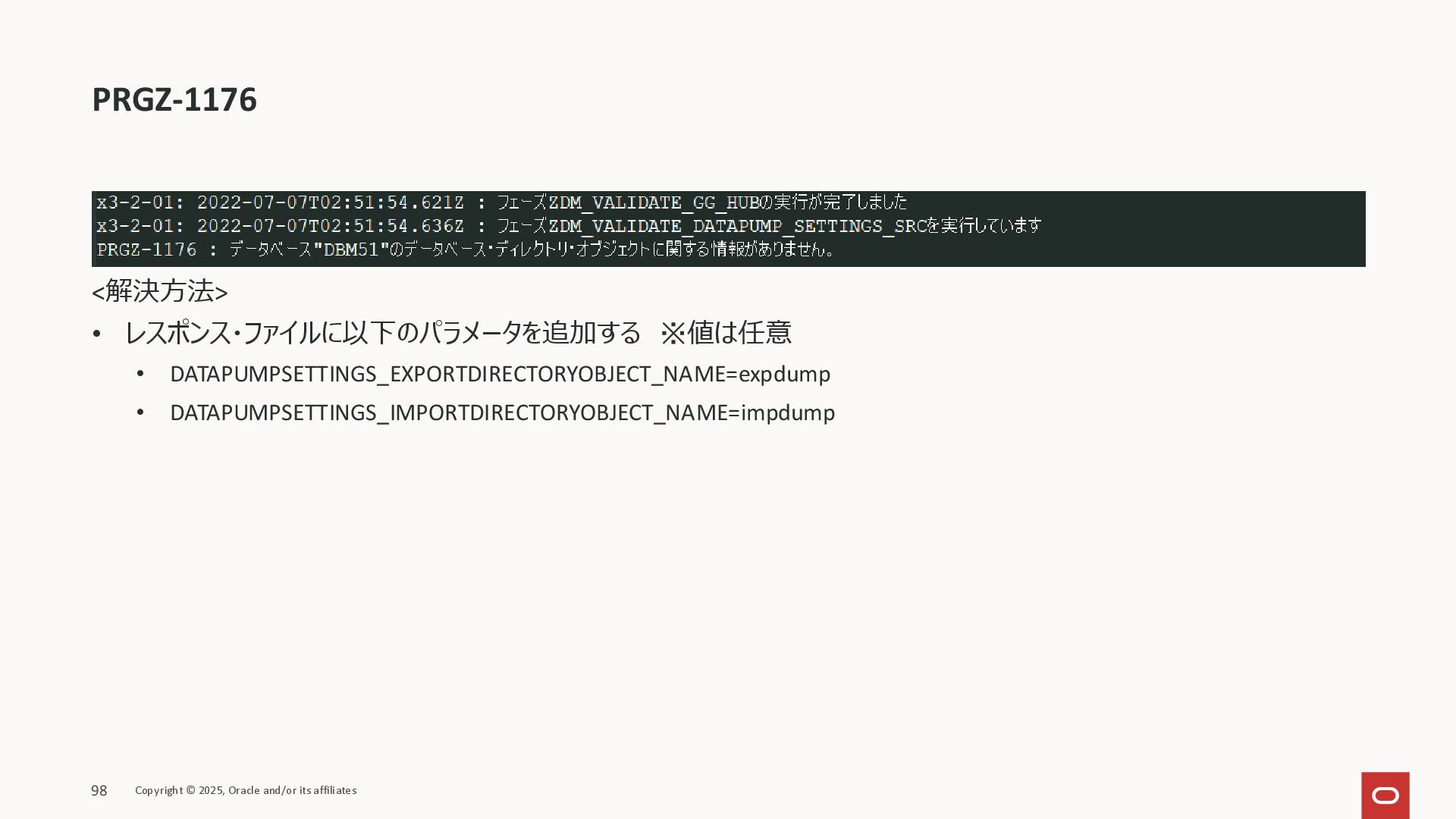Select the <解決方法> heading

(x=159, y=291)
